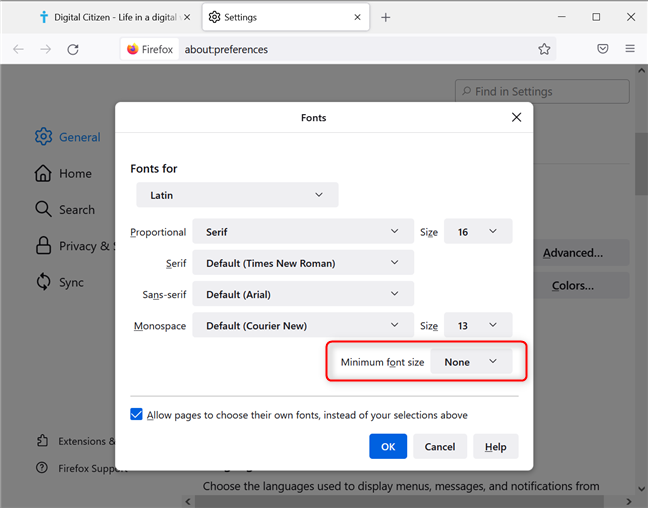Click the scrollbar up arrow
This screenshot has width=648, height=508.
(x=641, y=70)
